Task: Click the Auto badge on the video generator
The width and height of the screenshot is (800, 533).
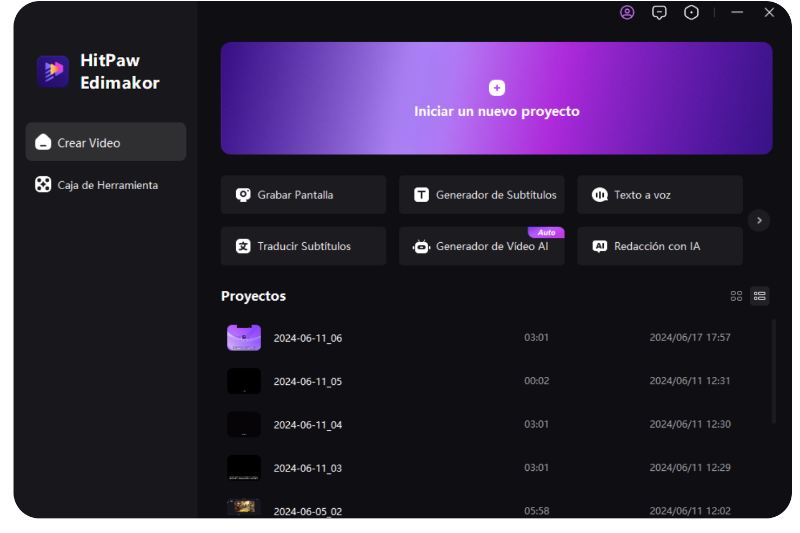Action: [x=546, y=233]
